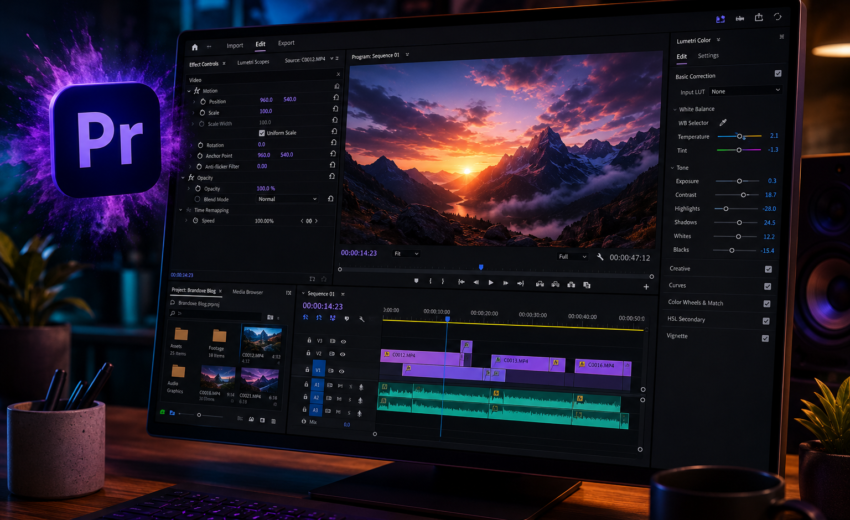Open the Lumetri Color panel menu

718,40
